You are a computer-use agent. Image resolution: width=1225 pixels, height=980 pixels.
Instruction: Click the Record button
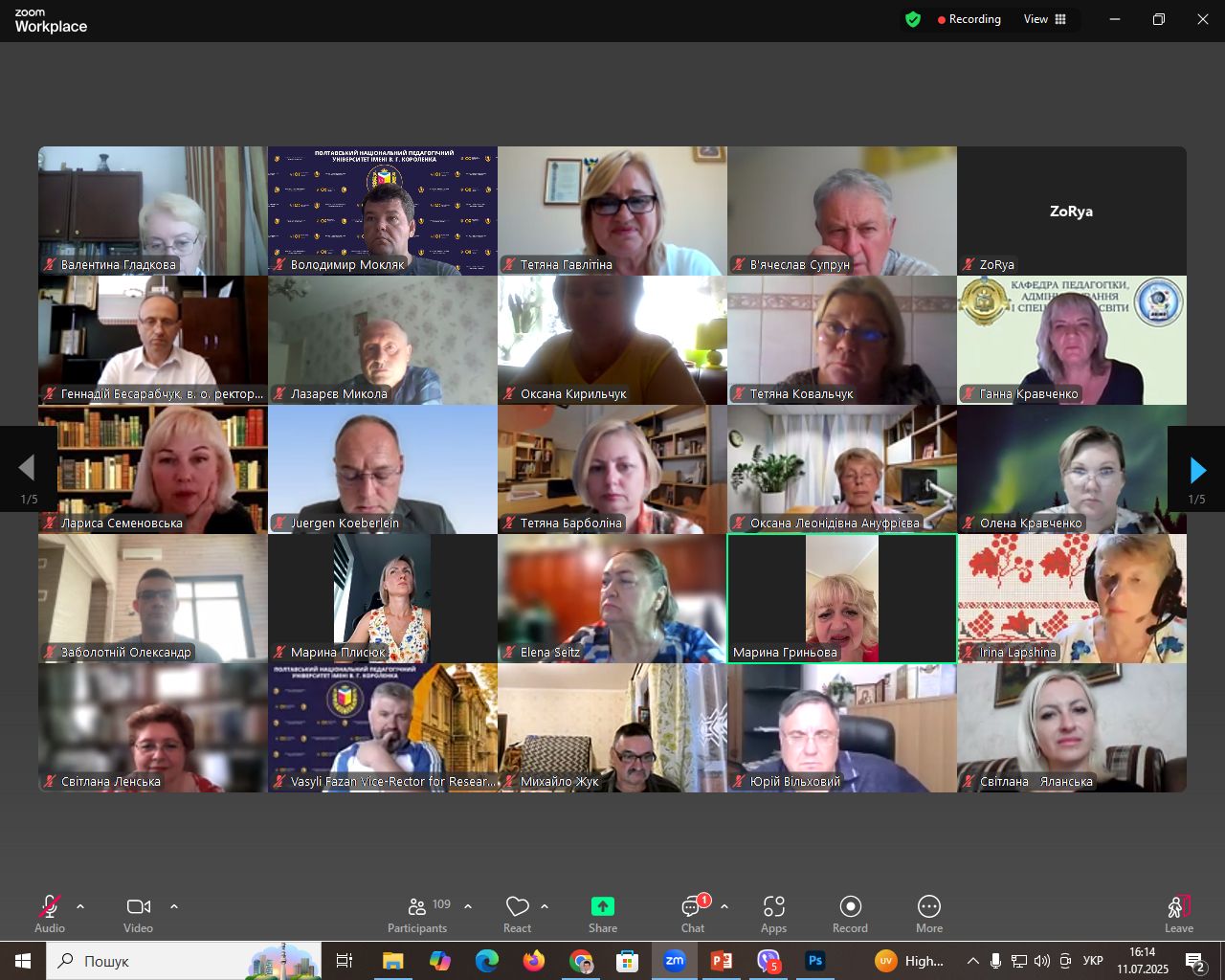pos(850,914)
